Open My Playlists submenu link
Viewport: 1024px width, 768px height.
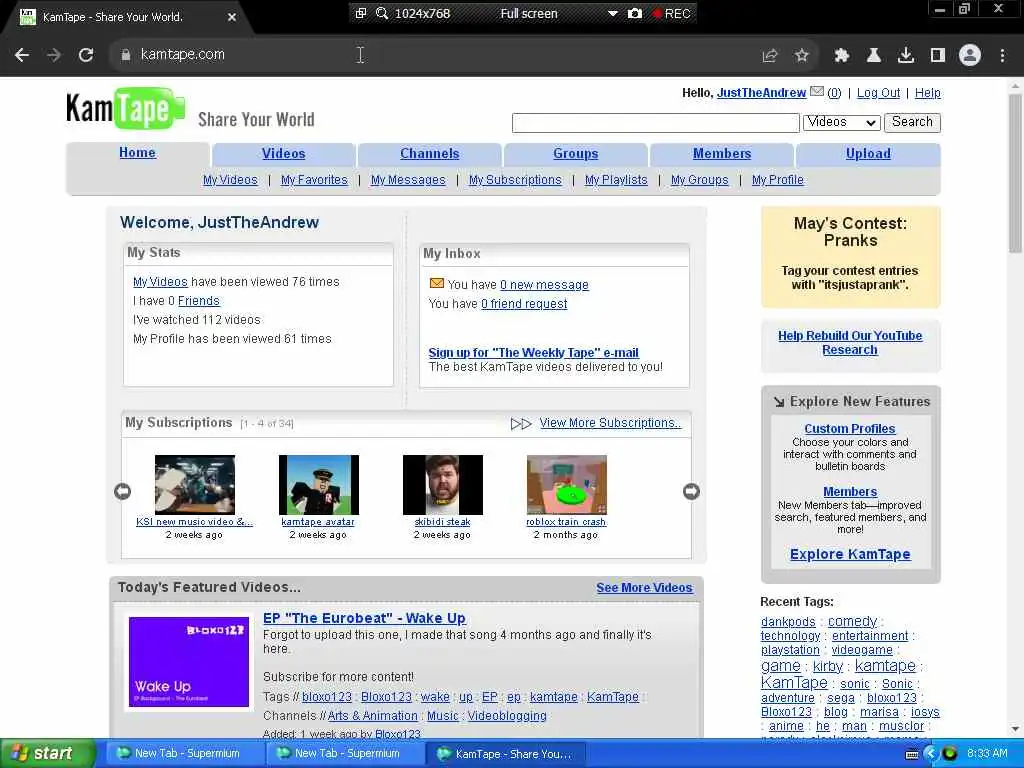click(616, 180)
